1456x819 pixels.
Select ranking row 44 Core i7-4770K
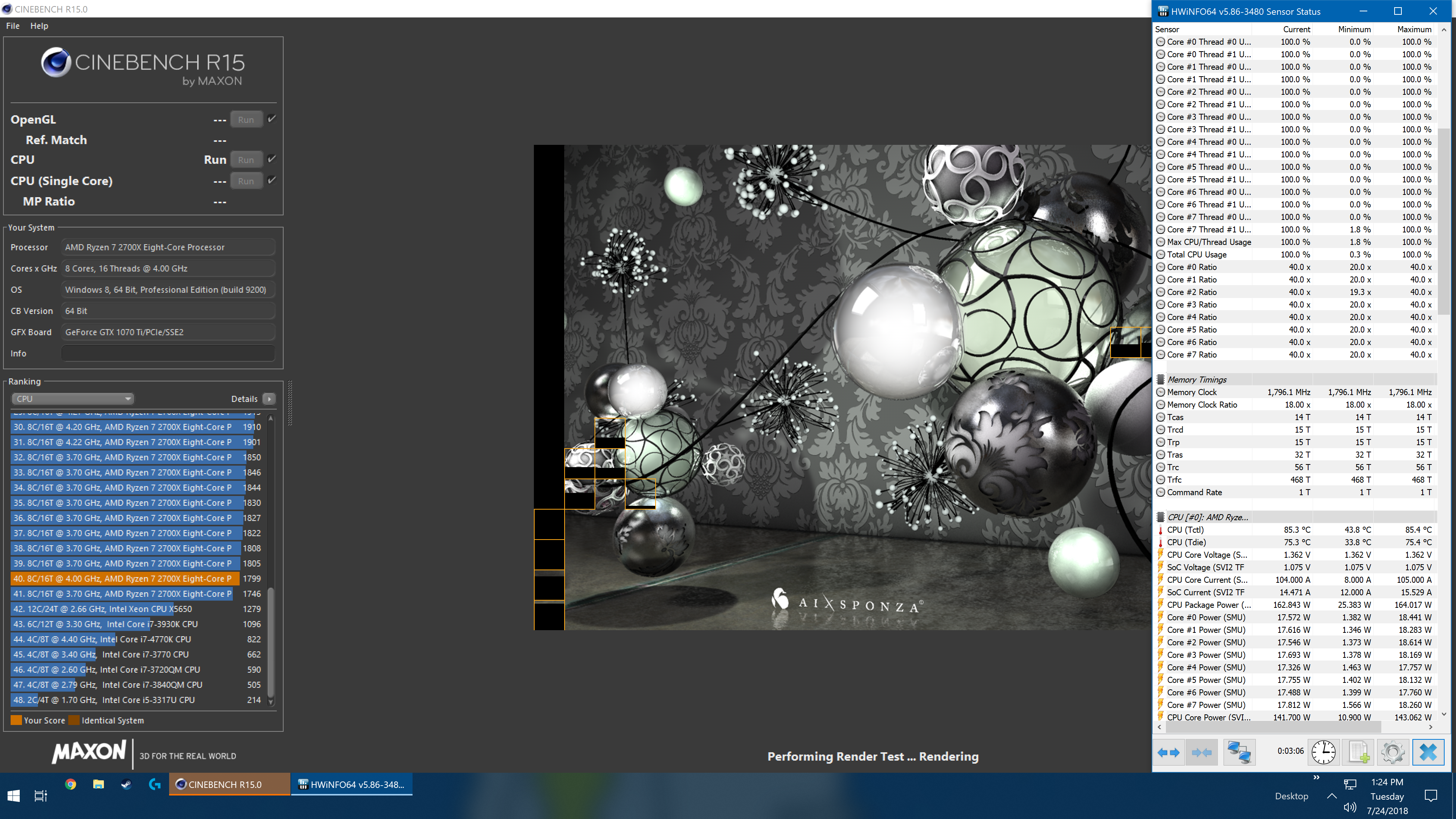point(136,639)
